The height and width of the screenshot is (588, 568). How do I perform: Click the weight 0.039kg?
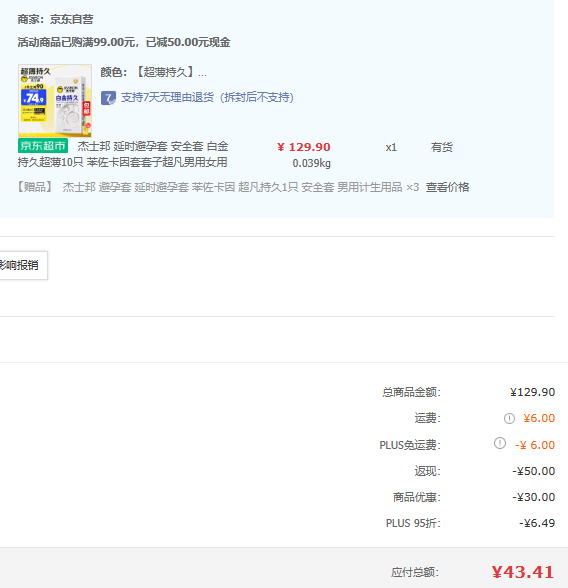(312, 164)
